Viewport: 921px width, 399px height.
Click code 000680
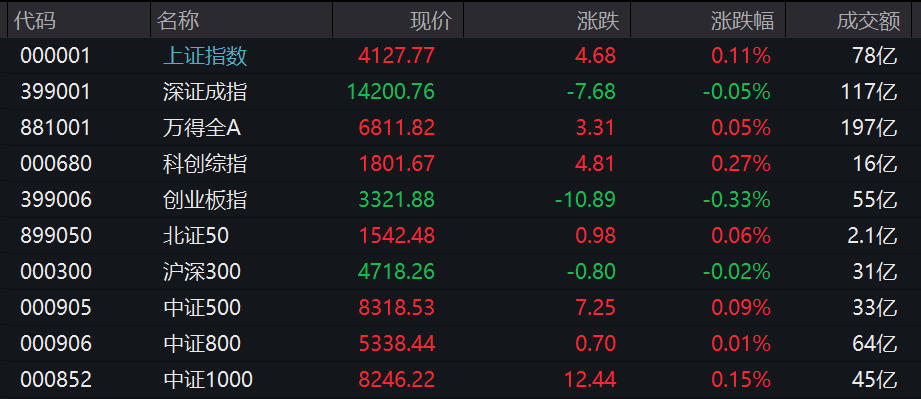(56, 163)
